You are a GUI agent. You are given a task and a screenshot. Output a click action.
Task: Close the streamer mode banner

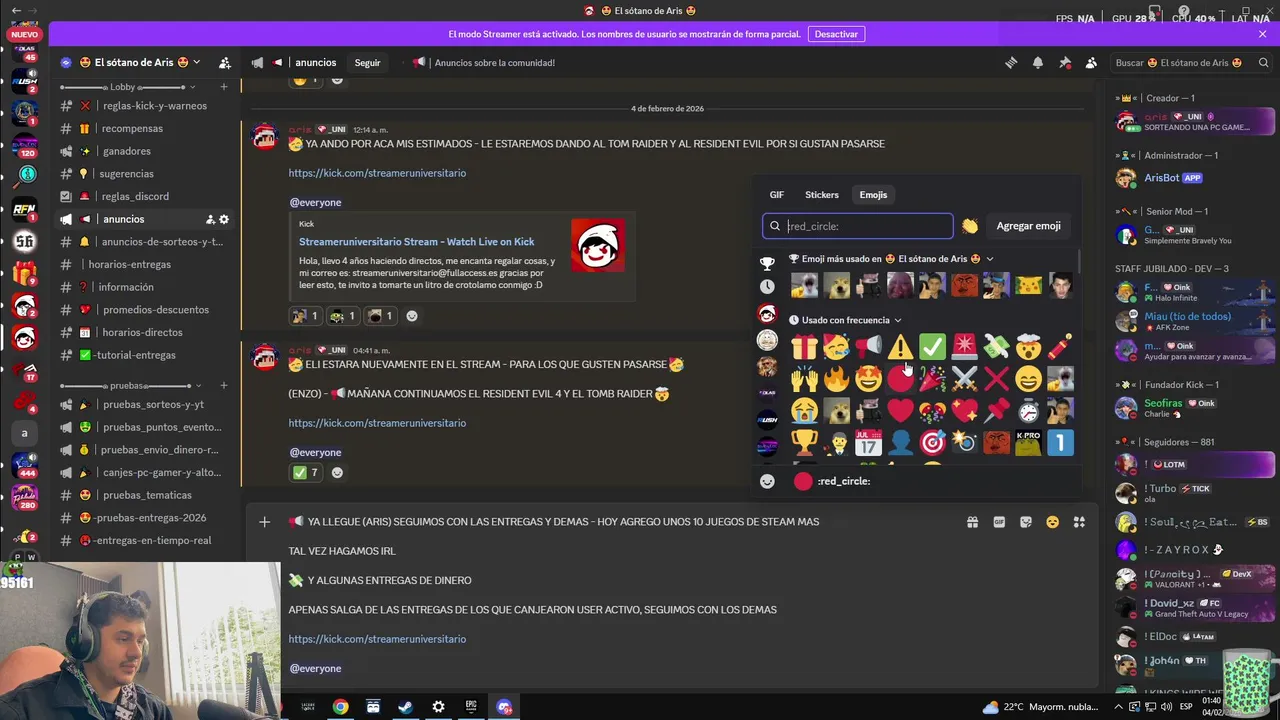(x=1263, y=34)
